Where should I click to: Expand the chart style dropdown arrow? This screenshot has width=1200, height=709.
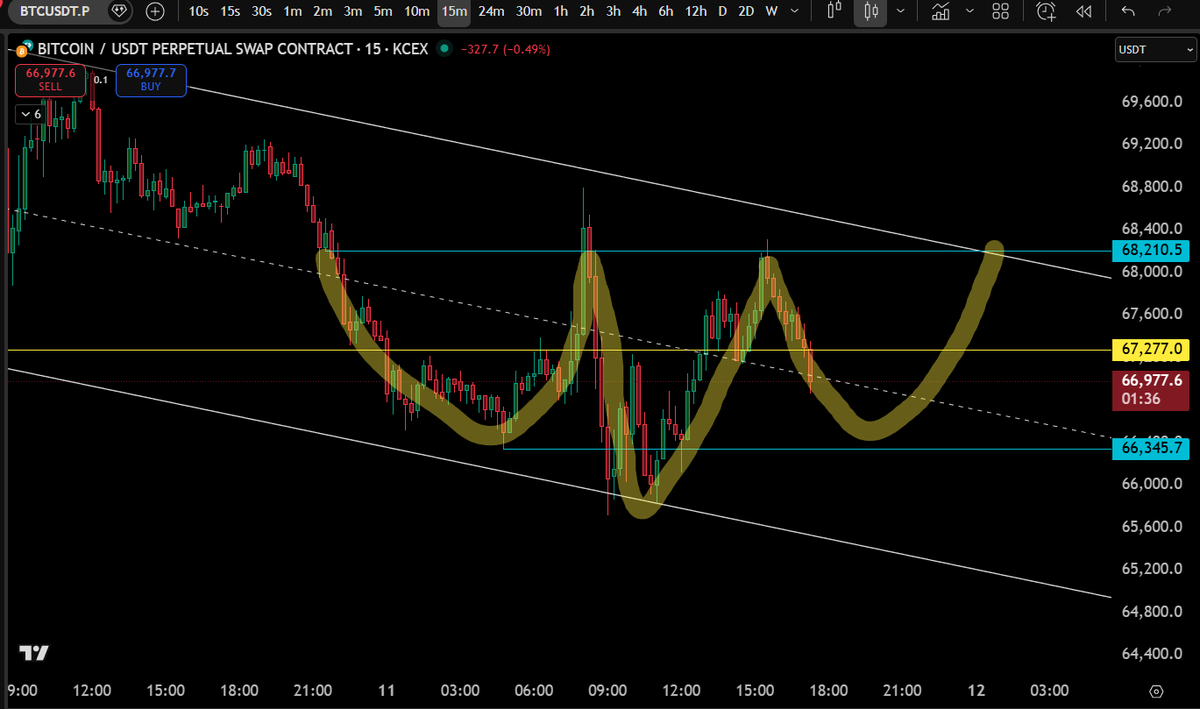click(x=901, y=11)
